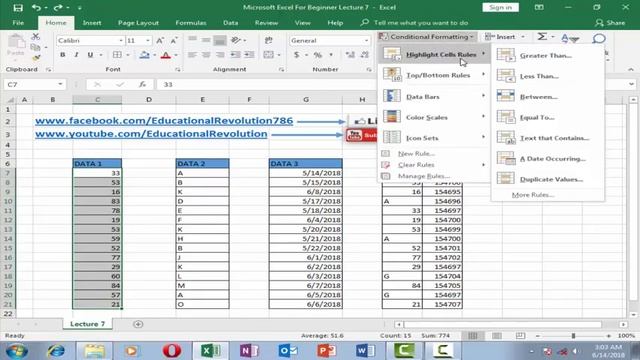
Task: Click the Cut scissors icon
Action: (36, 37)
